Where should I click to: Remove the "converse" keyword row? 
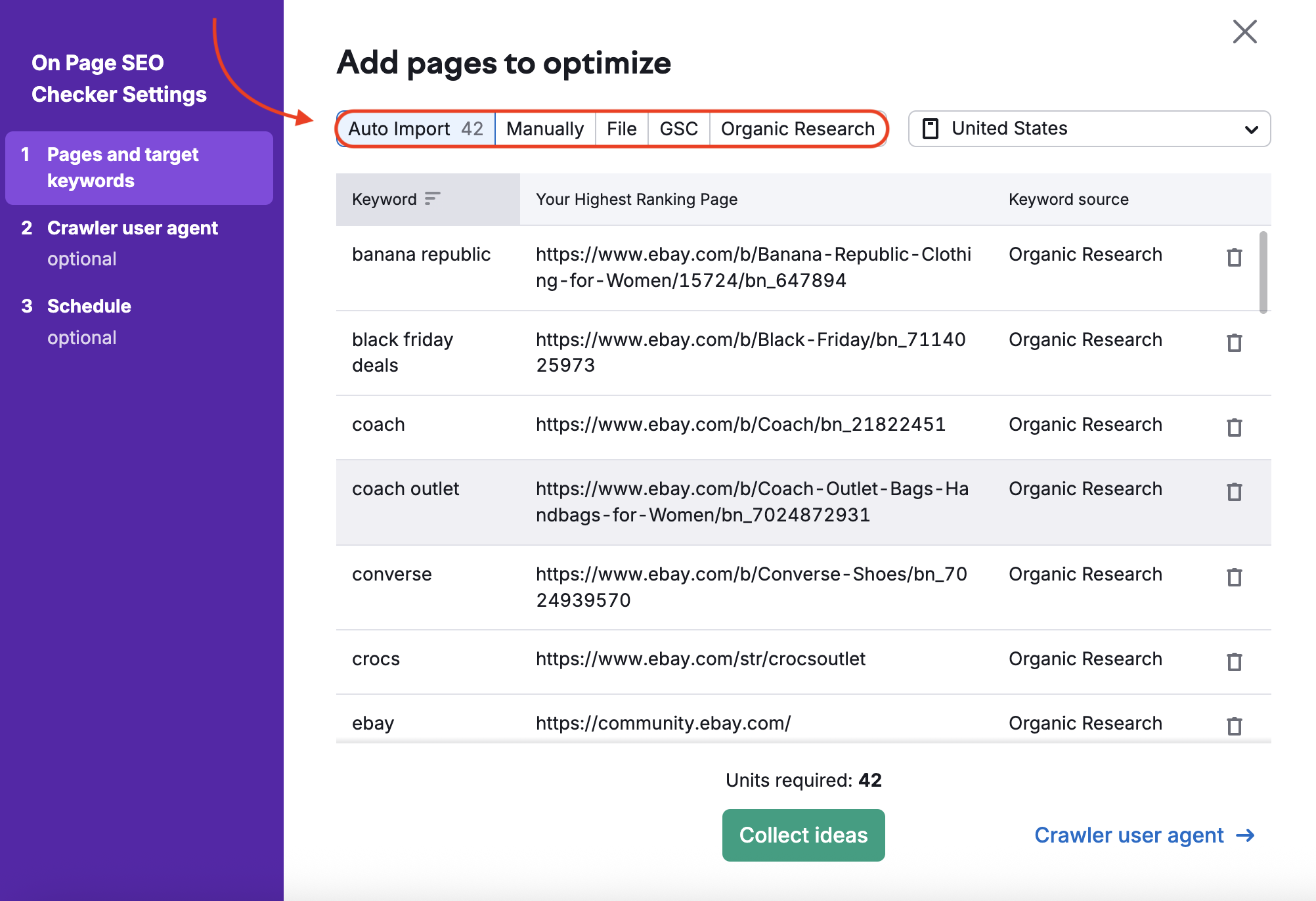[1235, 577]
